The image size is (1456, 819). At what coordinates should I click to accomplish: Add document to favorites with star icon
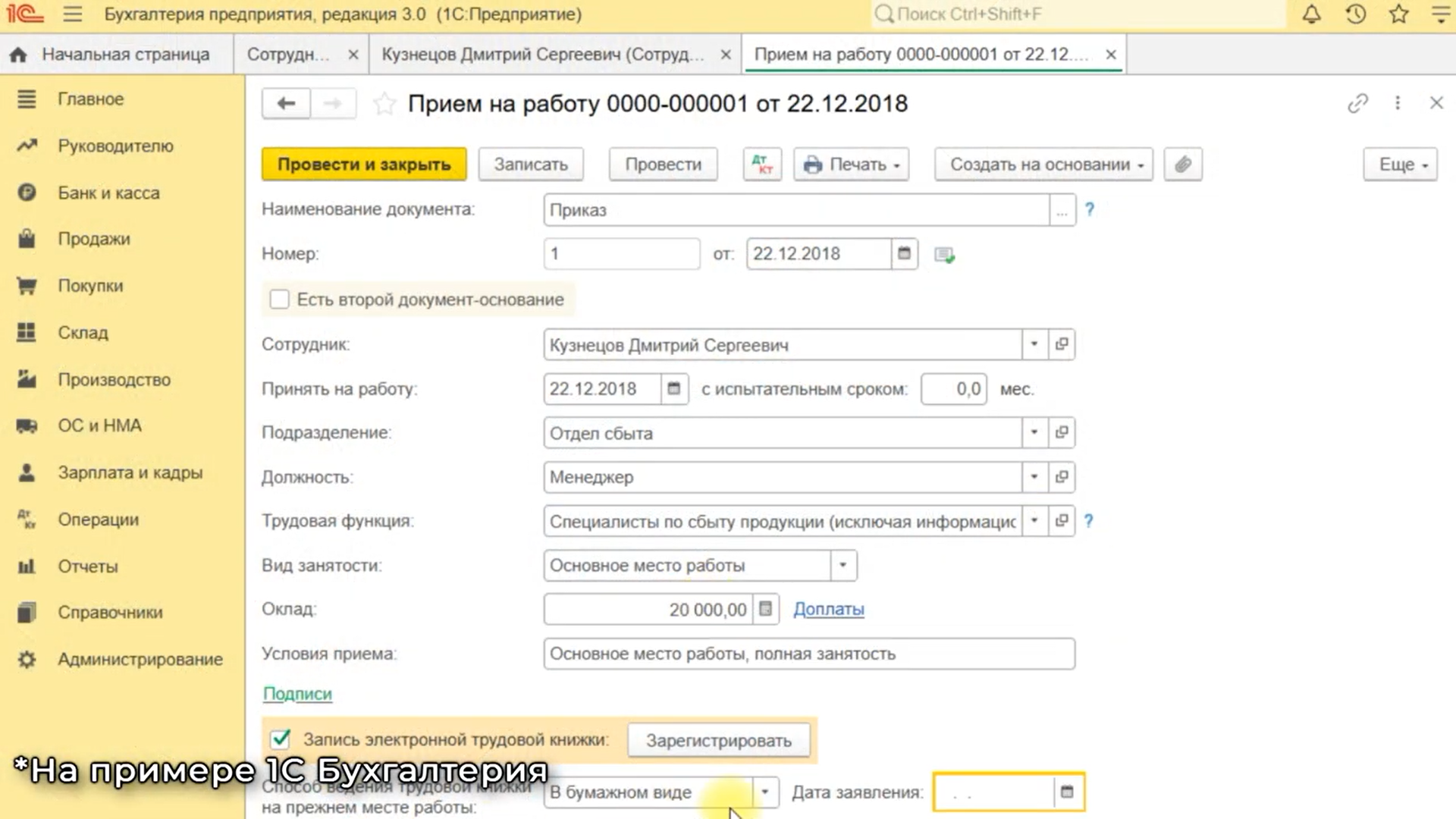point(384,104)
